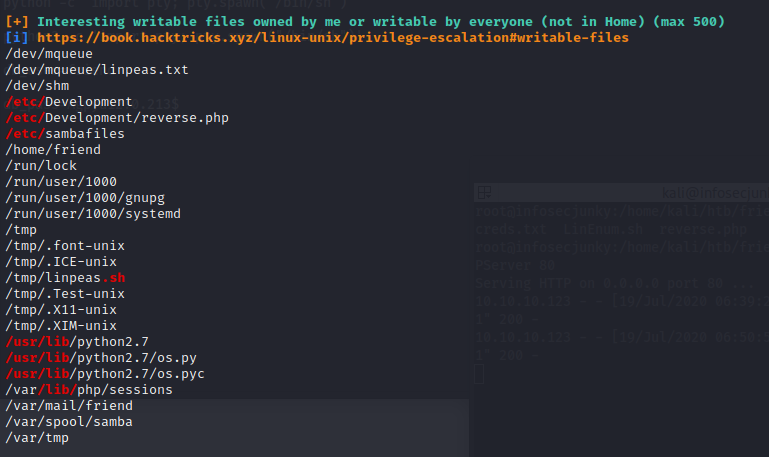
Task: Click the /home/friend path line
Action: pos(53,150)
